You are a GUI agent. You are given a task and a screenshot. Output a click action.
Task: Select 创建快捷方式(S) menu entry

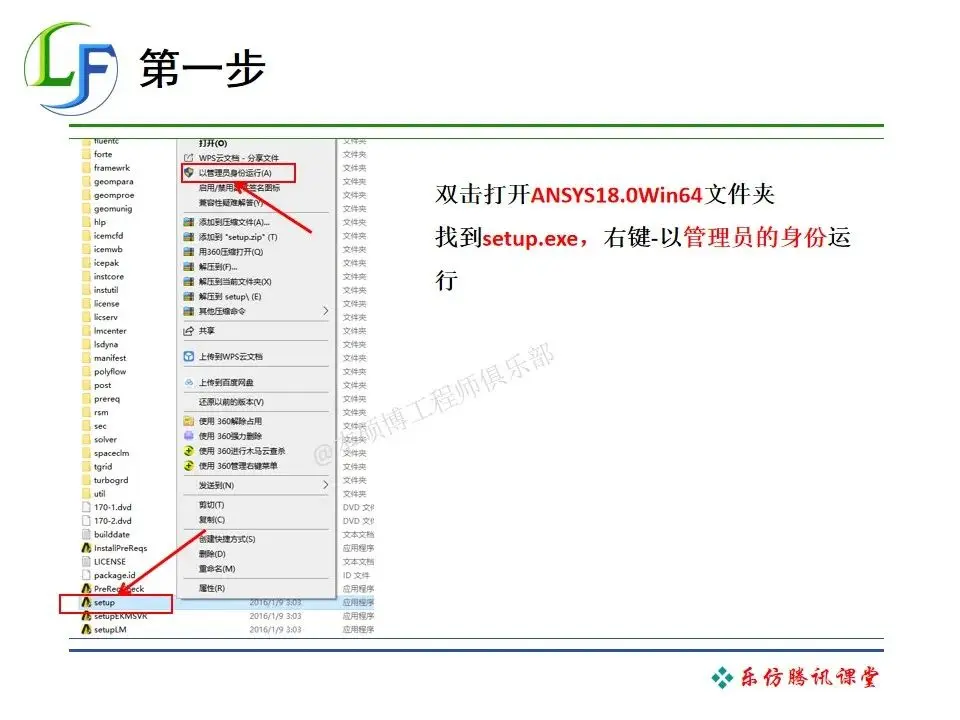coord(227,539)
